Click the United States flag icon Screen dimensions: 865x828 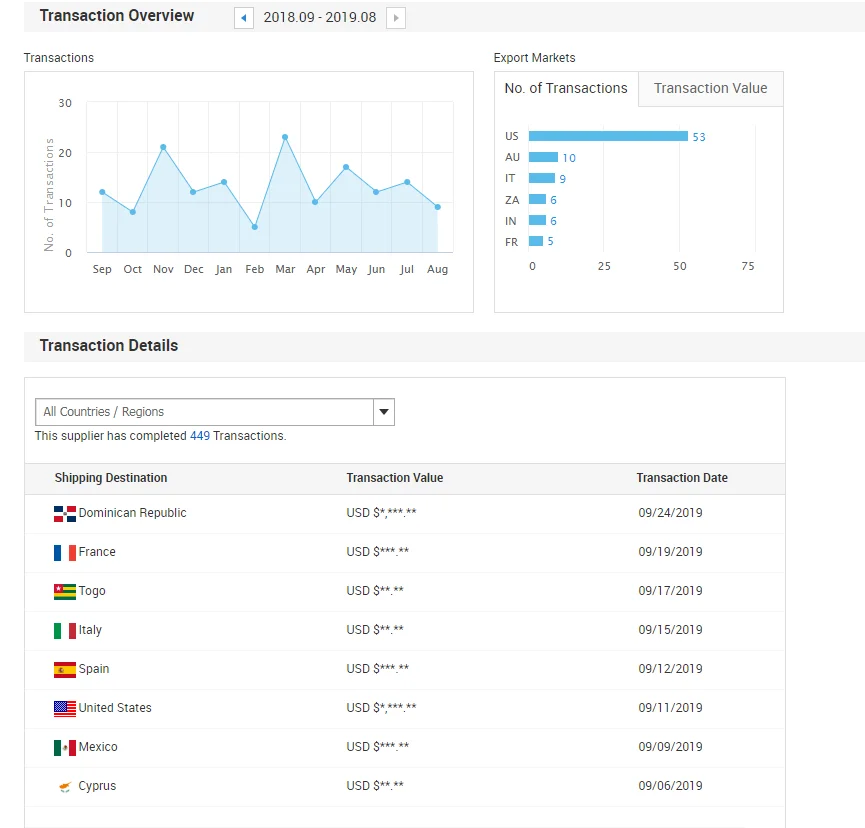coord(65,709)
